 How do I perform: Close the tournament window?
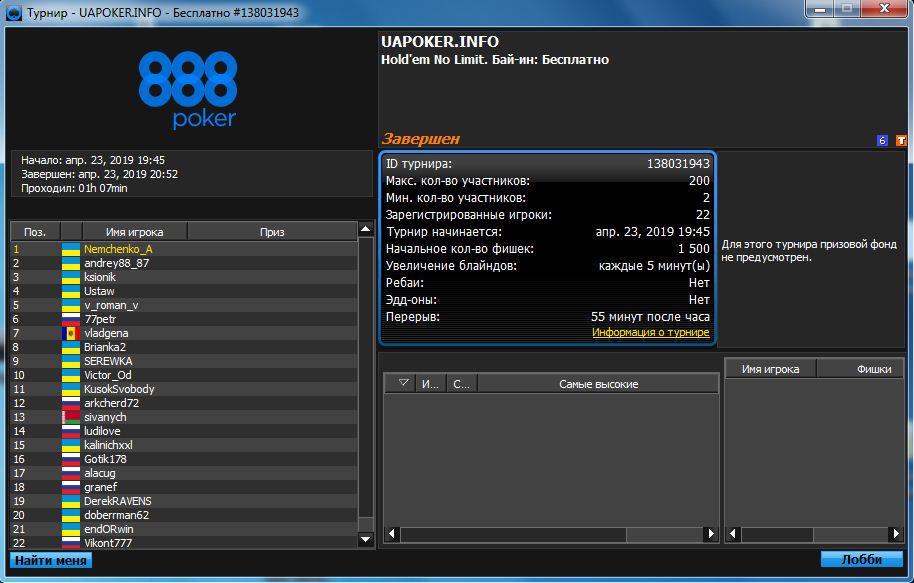[x=884, y=8]
